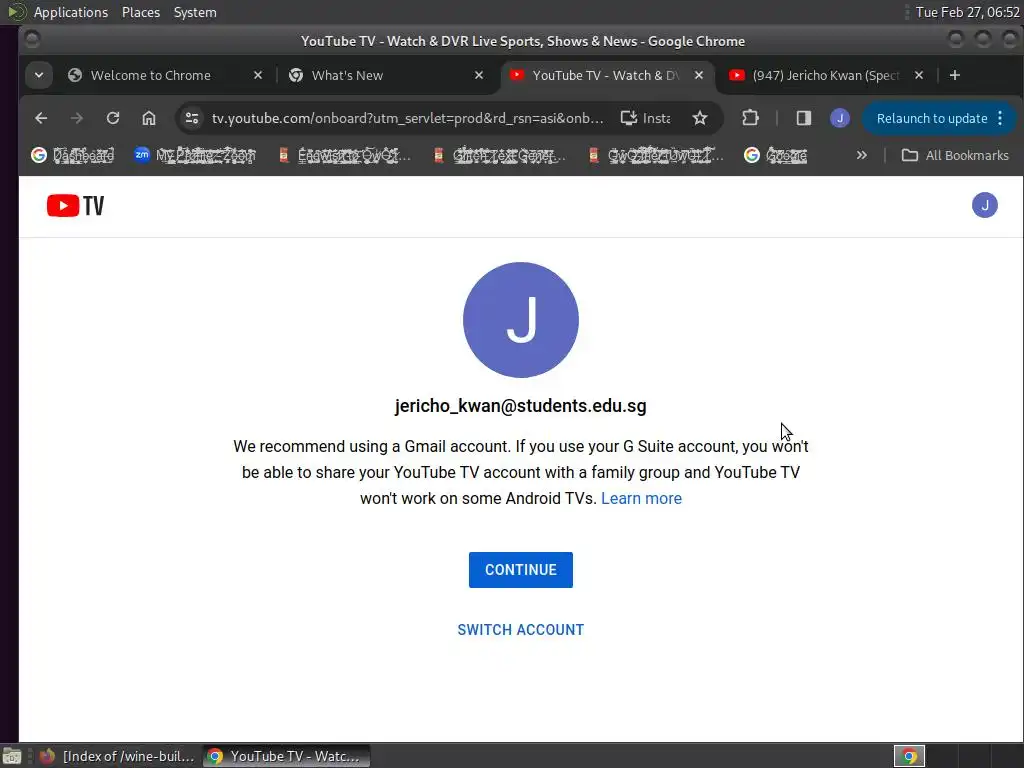Image resolution: width=1024 pixels, height=768 pixels.
Task: Click the show desktop icon in taskbar
Action: pyautogui.click(x=12, y=756)
